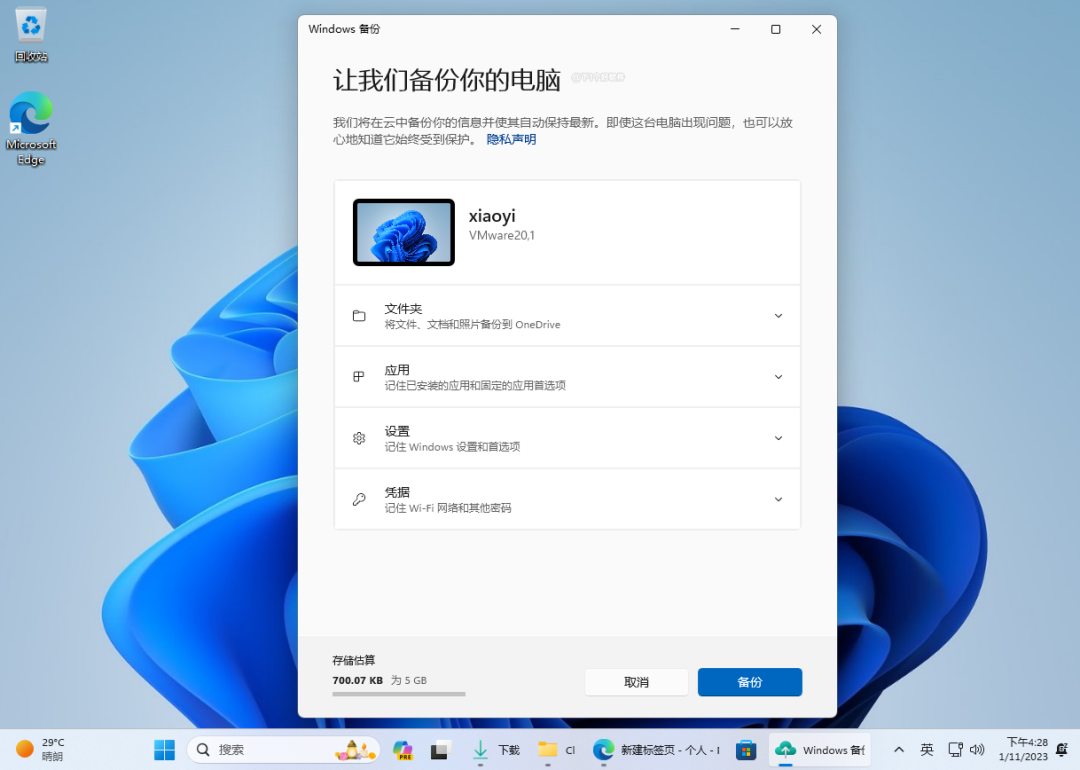Click the key icon in 凭据 row
1080x770 pixels.
[359, 499]
